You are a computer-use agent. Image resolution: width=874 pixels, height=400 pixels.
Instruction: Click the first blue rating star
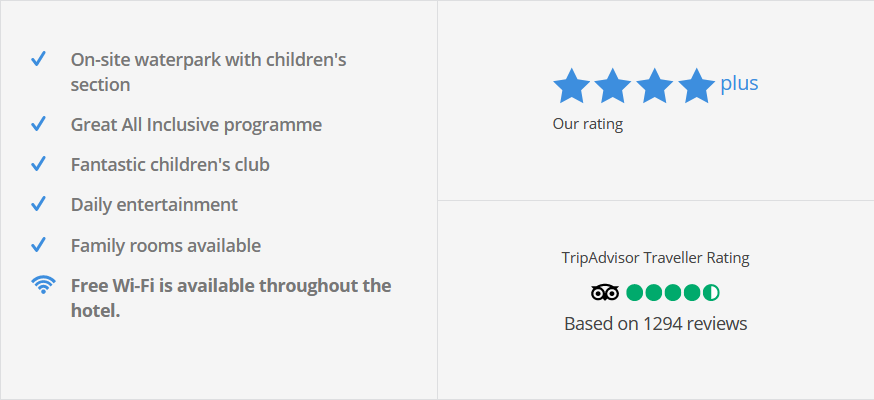tap(572, 87)
